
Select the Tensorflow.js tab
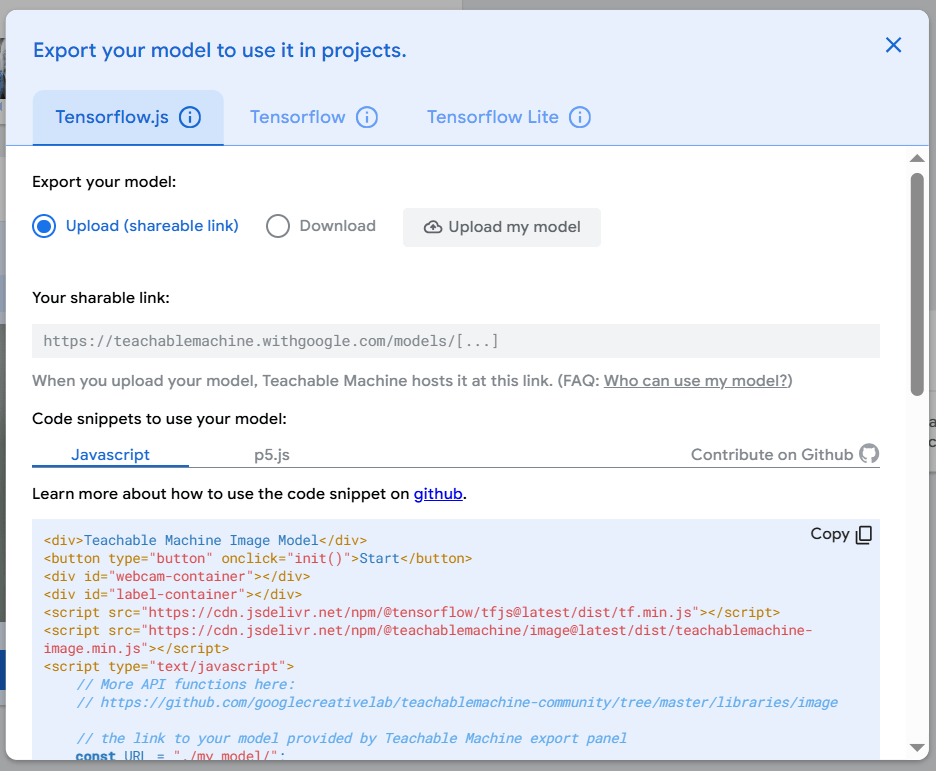coord(111,117)
